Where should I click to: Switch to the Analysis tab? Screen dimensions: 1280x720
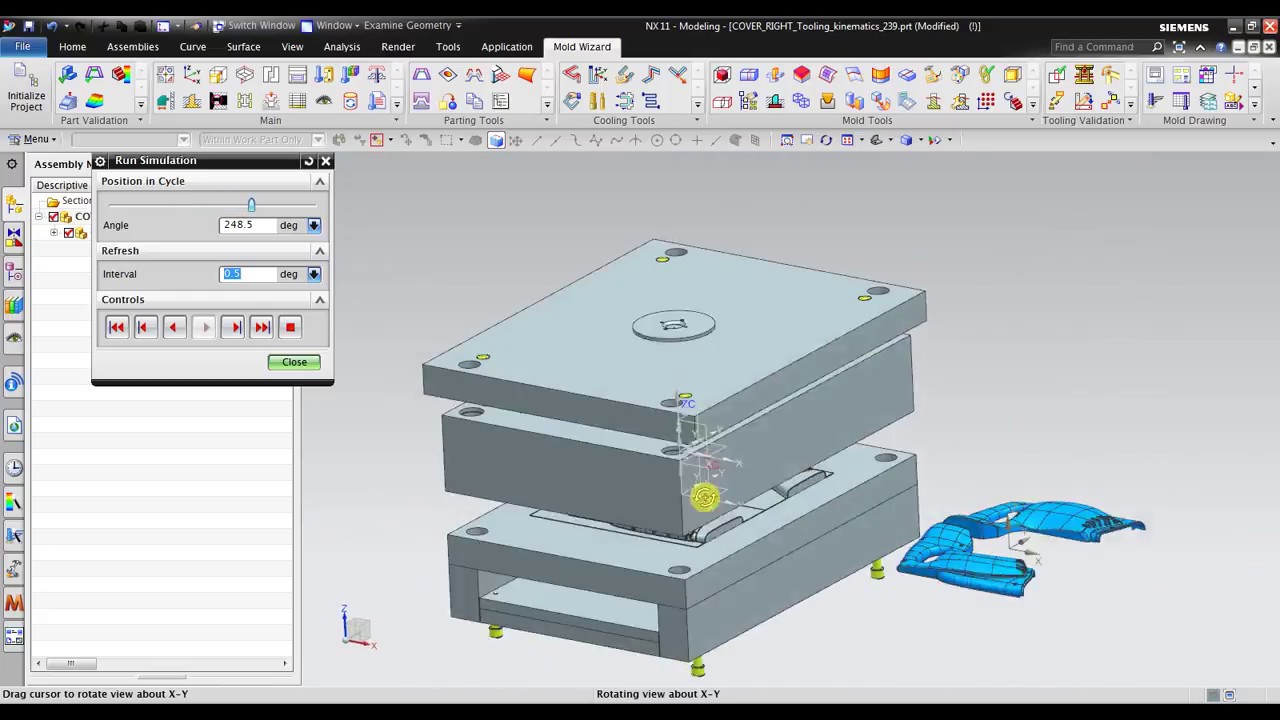point(342,47)
